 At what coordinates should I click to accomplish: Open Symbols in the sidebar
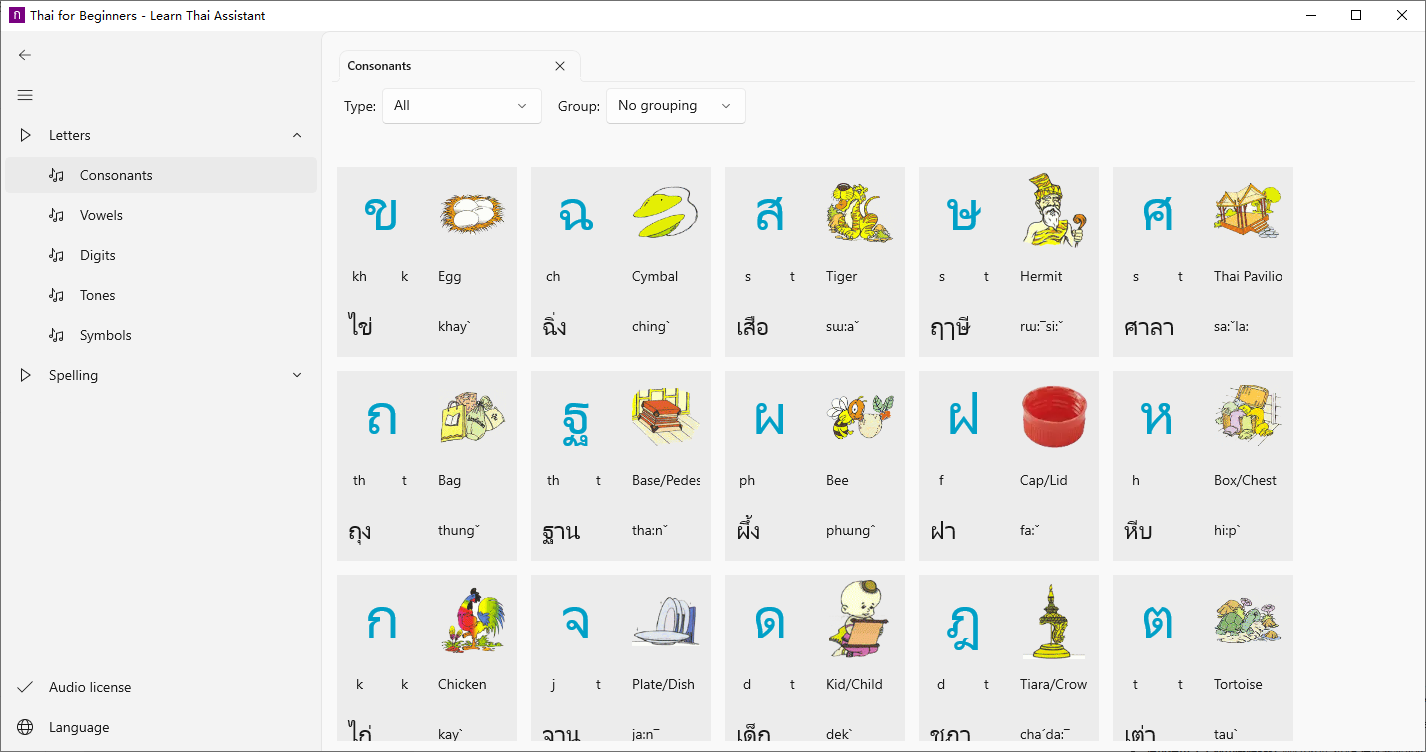coord(161,335)
